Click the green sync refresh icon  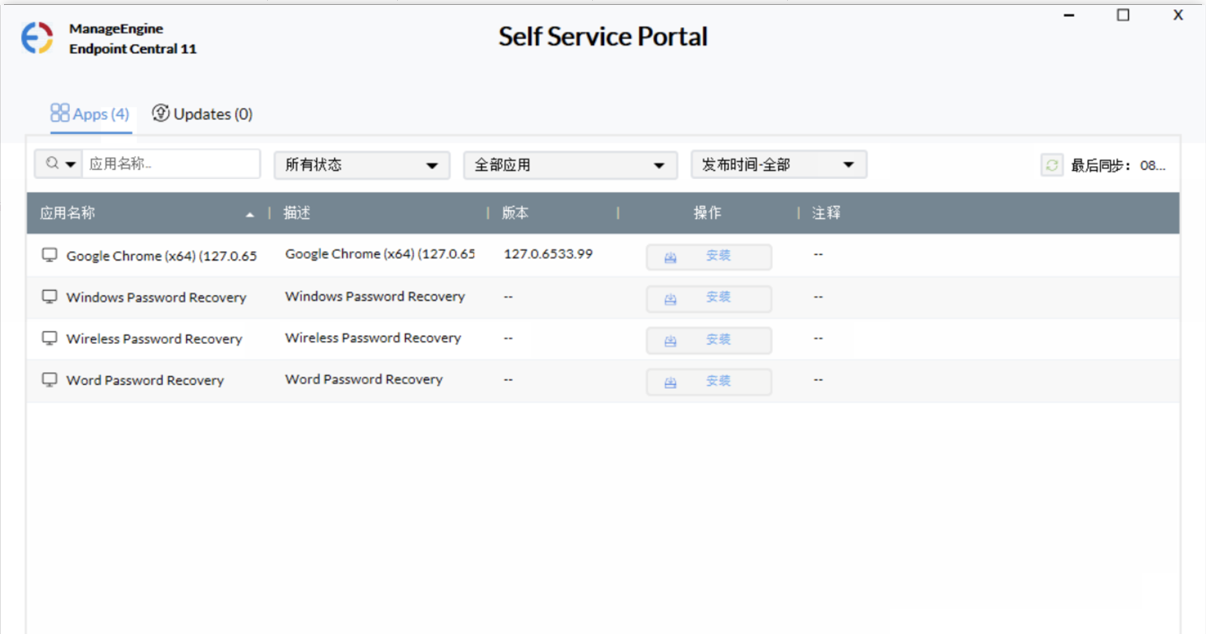(x=1052, y=165)
